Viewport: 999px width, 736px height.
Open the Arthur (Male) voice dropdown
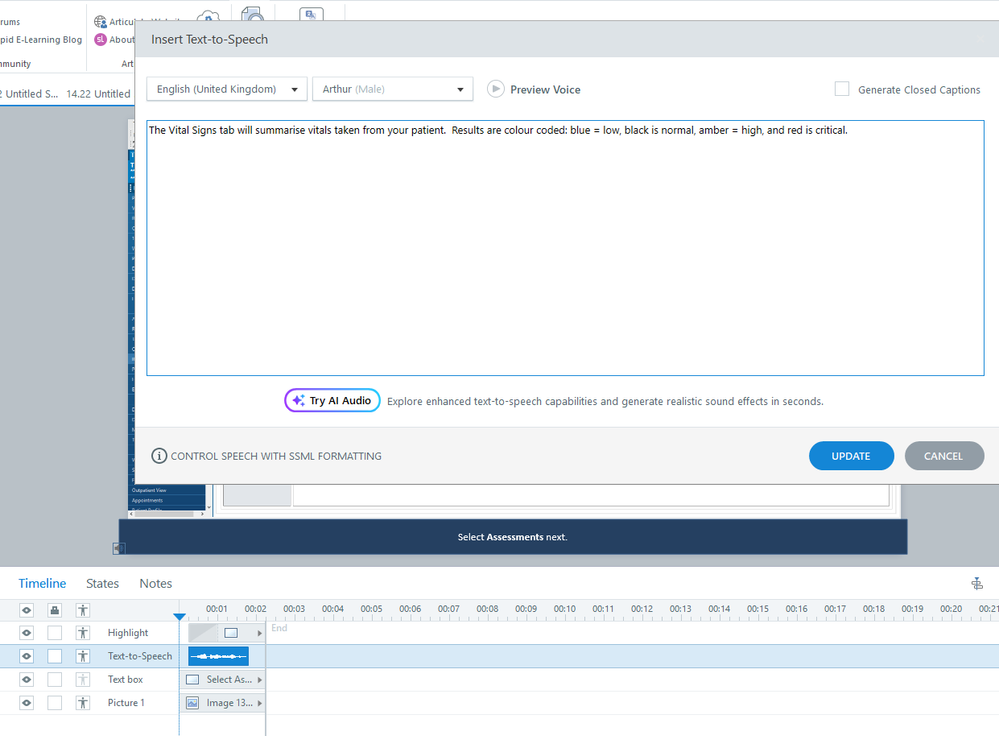coord(392,89)
